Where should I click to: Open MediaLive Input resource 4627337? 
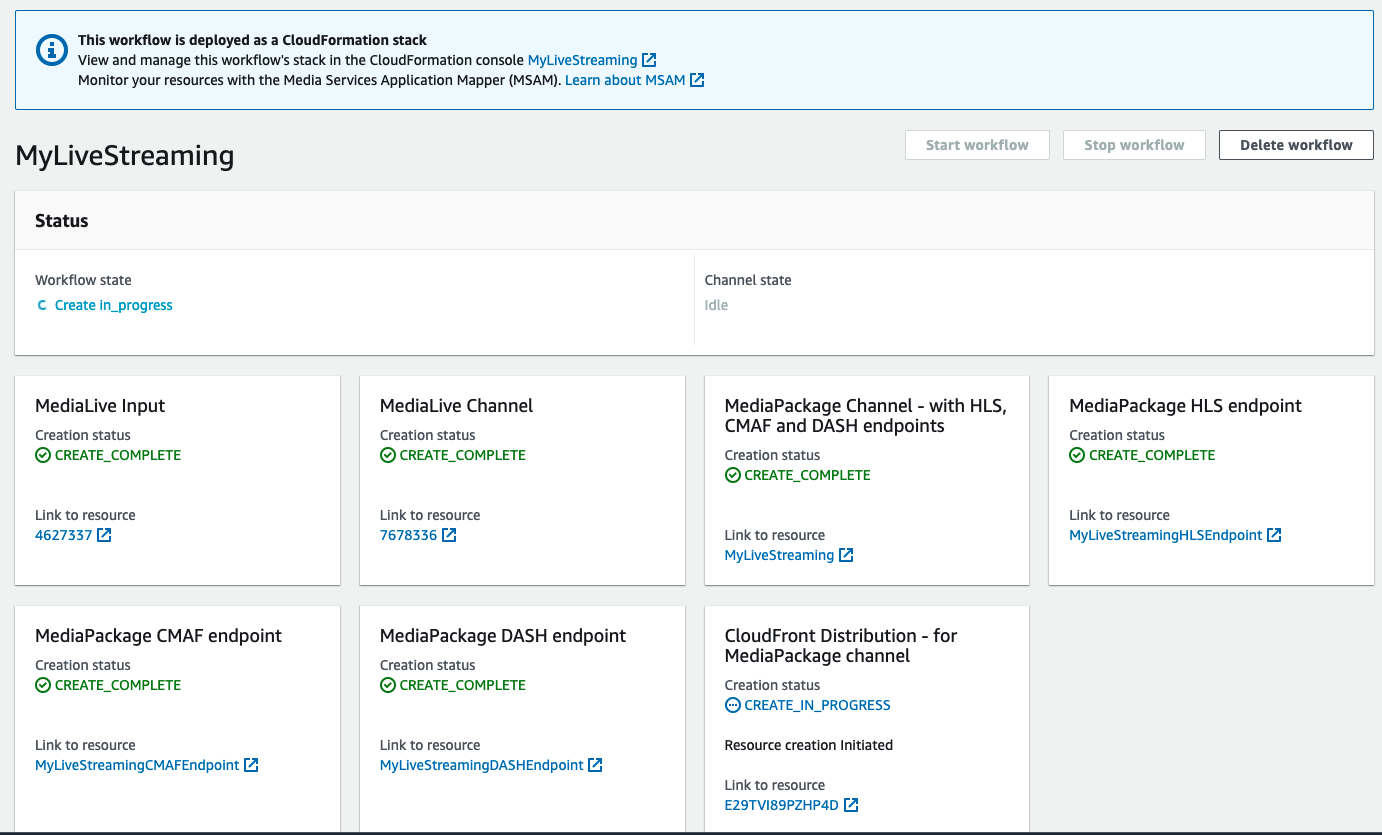(x=64, y=535)
